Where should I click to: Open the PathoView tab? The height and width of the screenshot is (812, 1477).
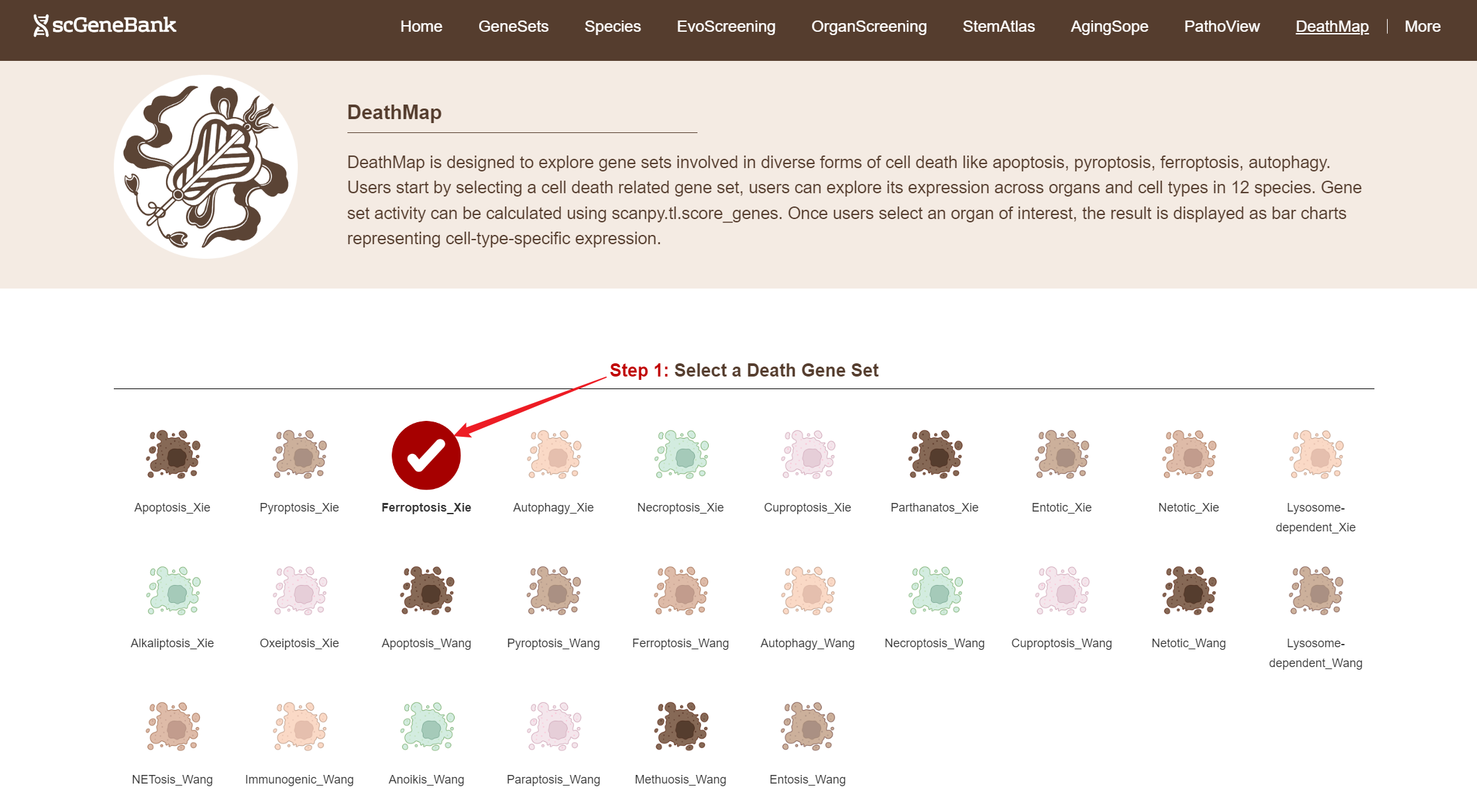1222,26
